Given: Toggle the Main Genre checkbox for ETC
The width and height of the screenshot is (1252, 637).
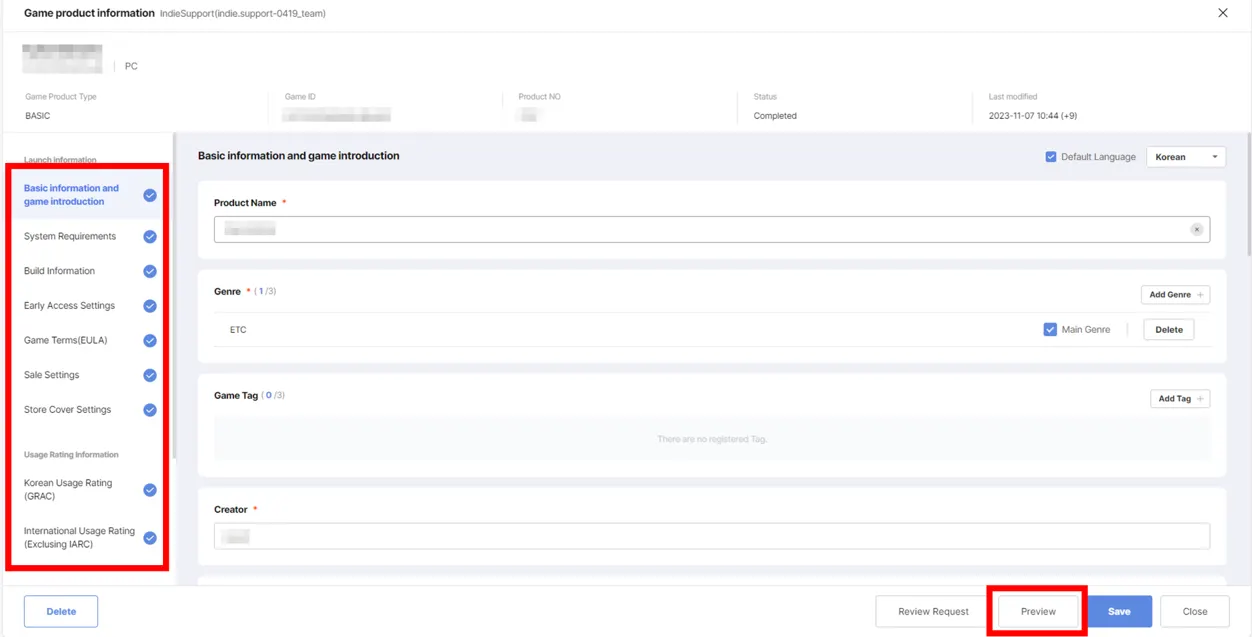Looking at the screenshot, I should (x=1050, y=329).
